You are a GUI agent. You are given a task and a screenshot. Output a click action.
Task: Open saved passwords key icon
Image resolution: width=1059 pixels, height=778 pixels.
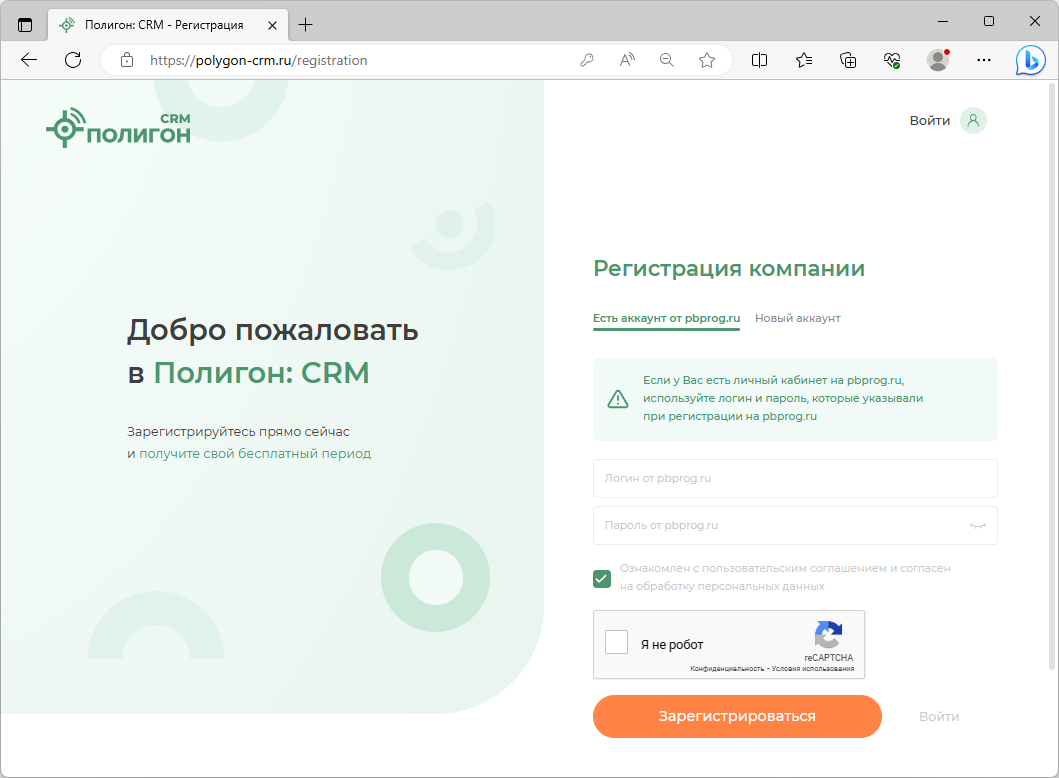click(x=586, y=60)
